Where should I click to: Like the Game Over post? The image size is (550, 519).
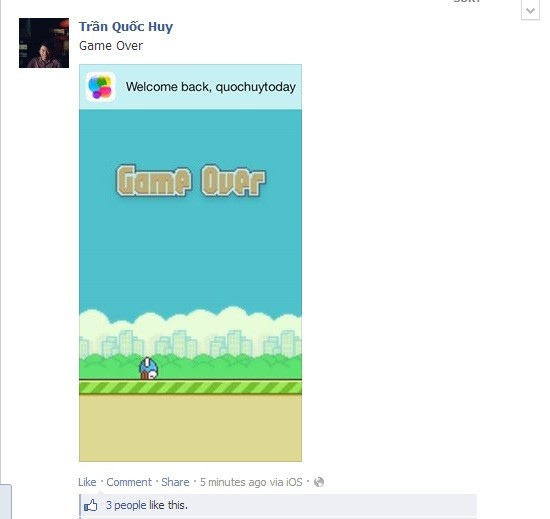pyautogui.click(x=87, y=482)
